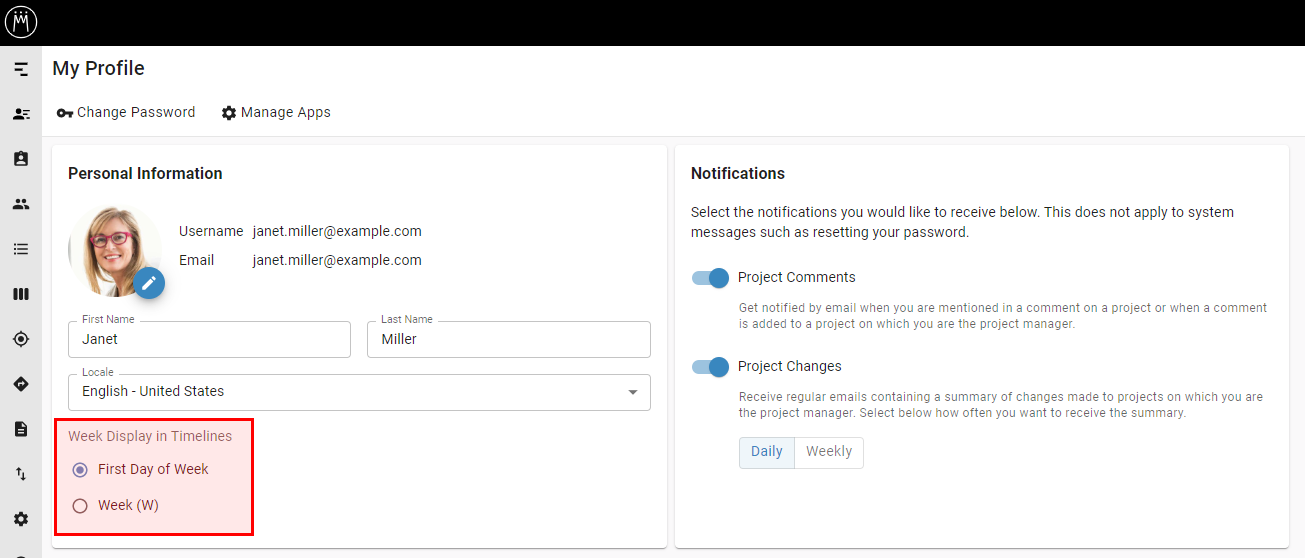
Task: Open the assignment badge sidebar icon
Action: (21, 159)
